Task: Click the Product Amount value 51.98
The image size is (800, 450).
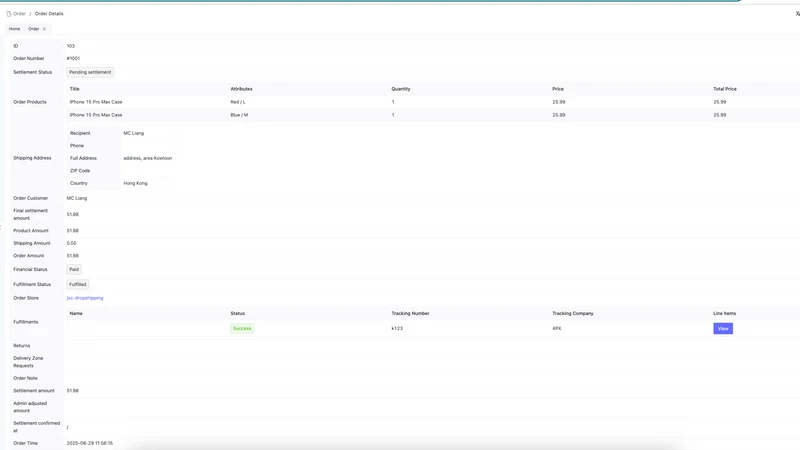Action: point(72,231)
